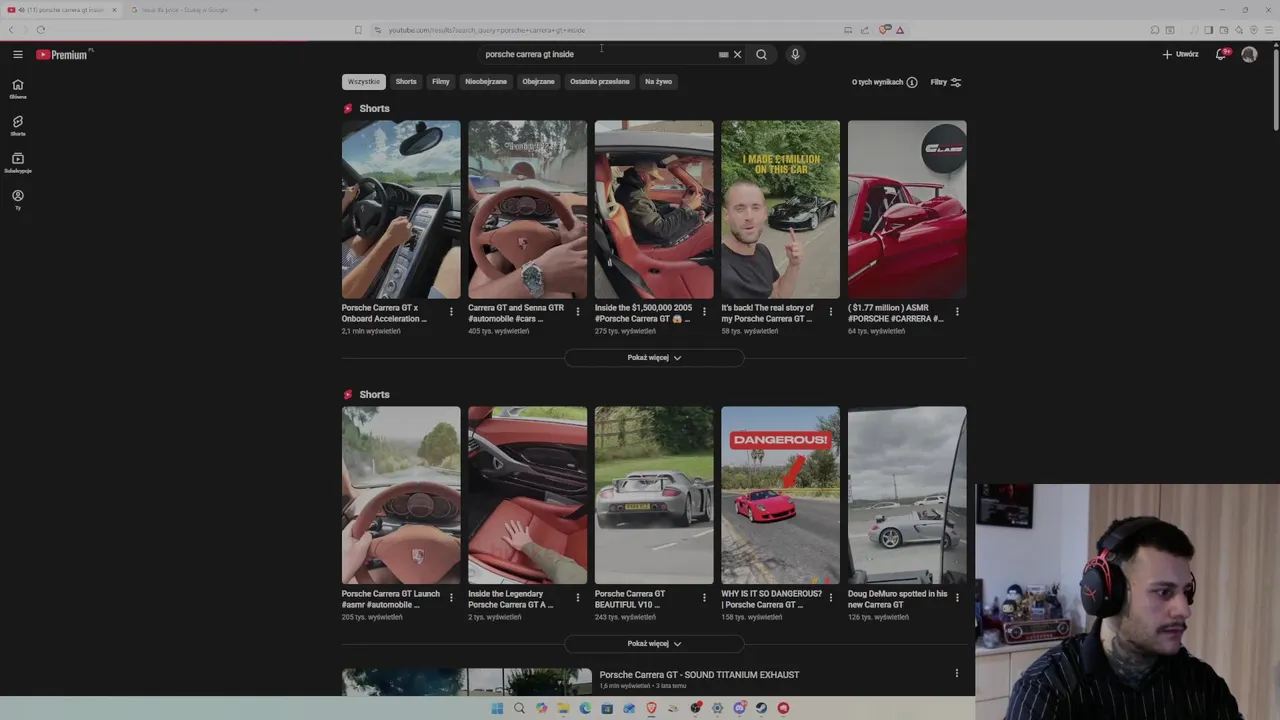The height and width of the screenshot is (720, 1280).
Task: Open Porsche Carrera GT x Onboard Acceleration short
Action: [401, 210]
